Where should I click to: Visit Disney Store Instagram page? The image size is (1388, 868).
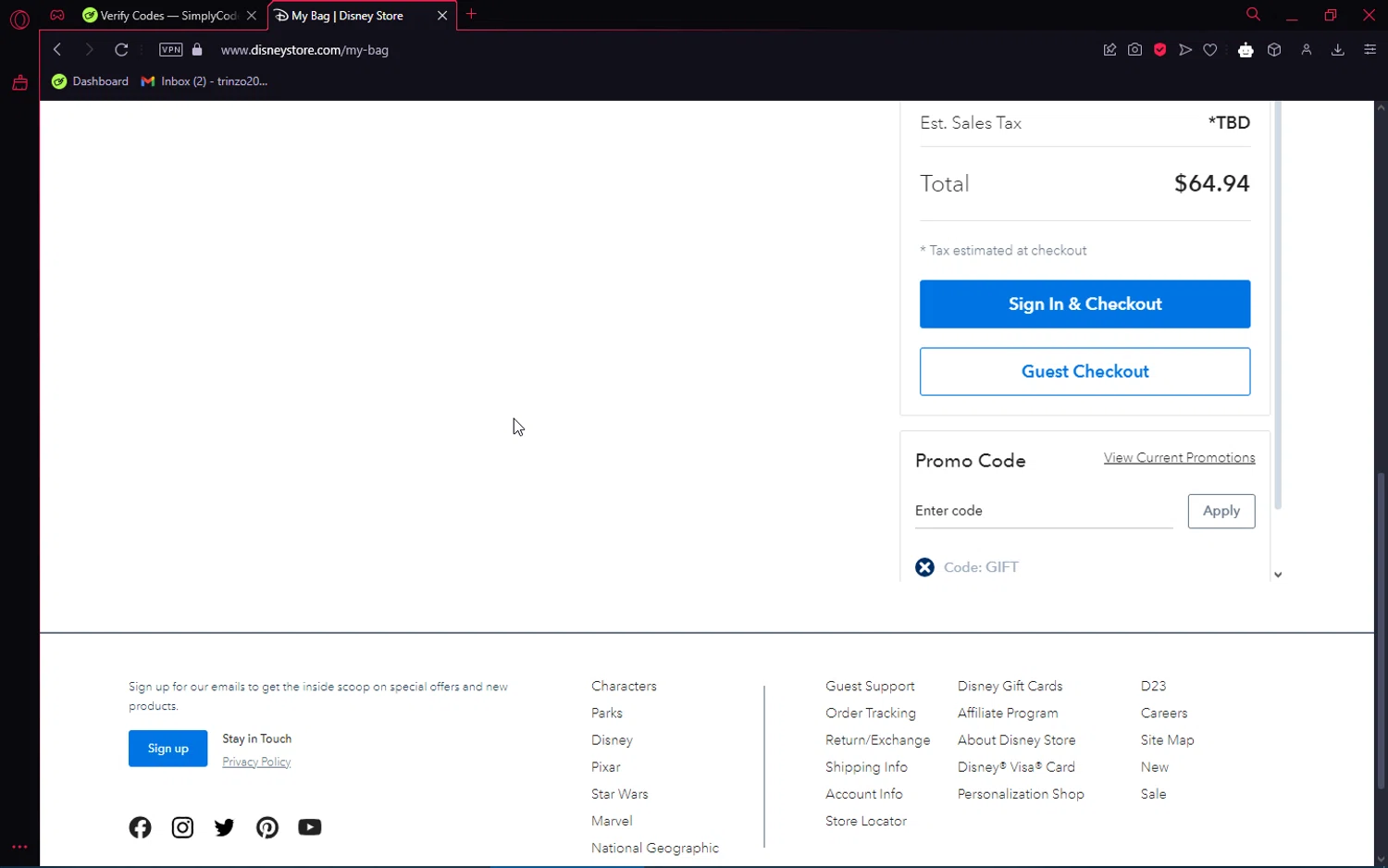point(182,827)
